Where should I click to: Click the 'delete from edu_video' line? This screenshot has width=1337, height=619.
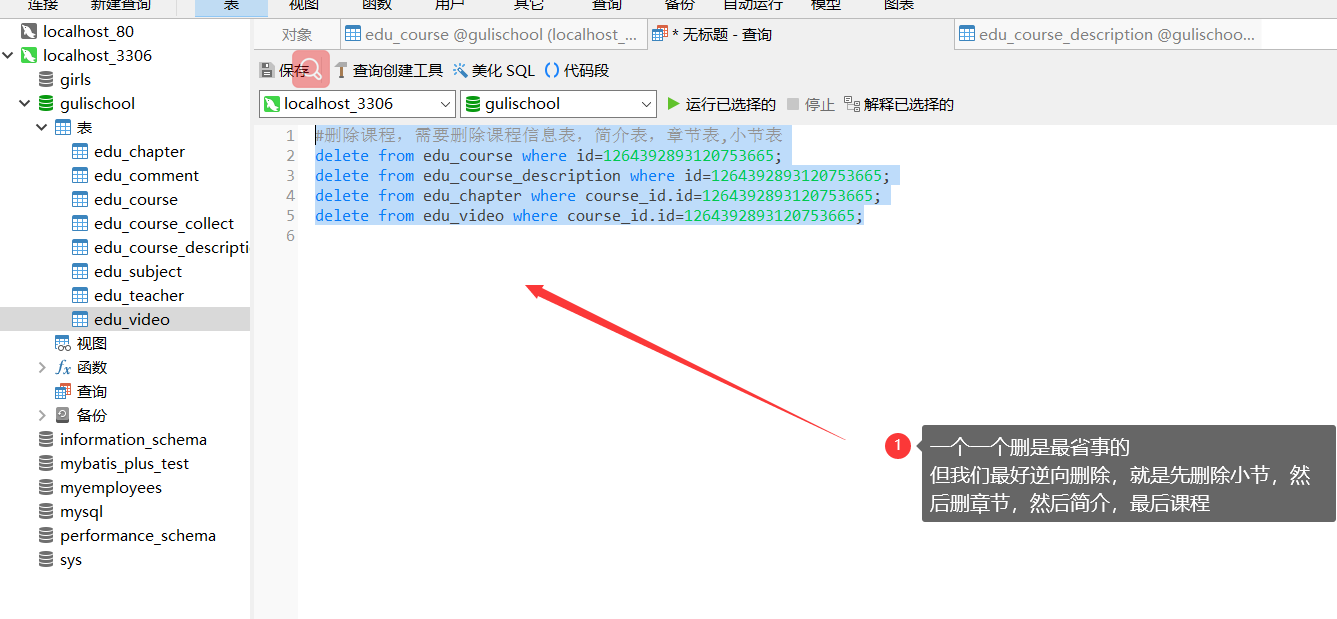pos(589,216)
